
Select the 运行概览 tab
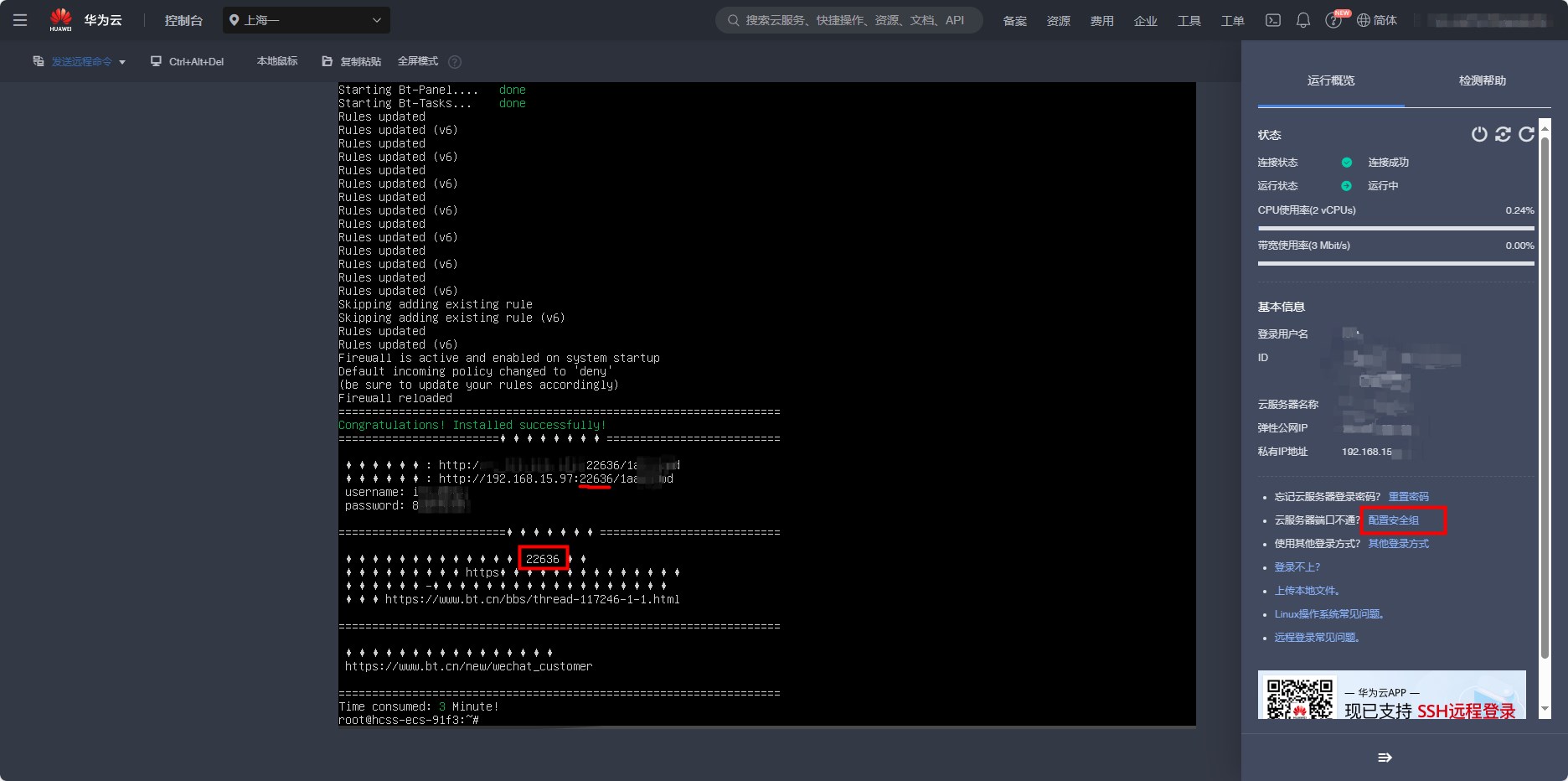point(1330,80)
